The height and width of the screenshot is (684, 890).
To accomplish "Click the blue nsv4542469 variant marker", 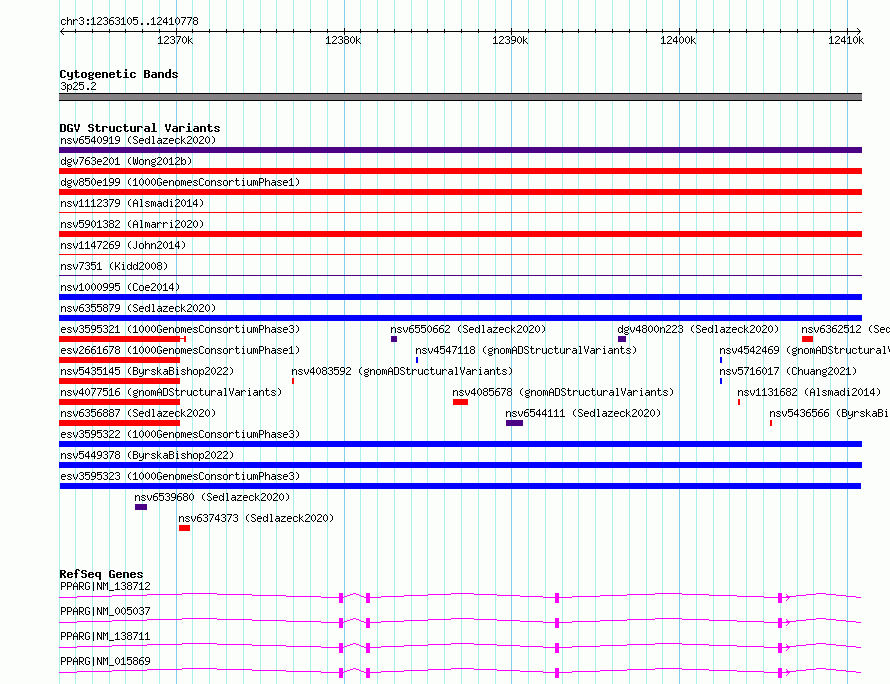I will click(x=721, y=360).
